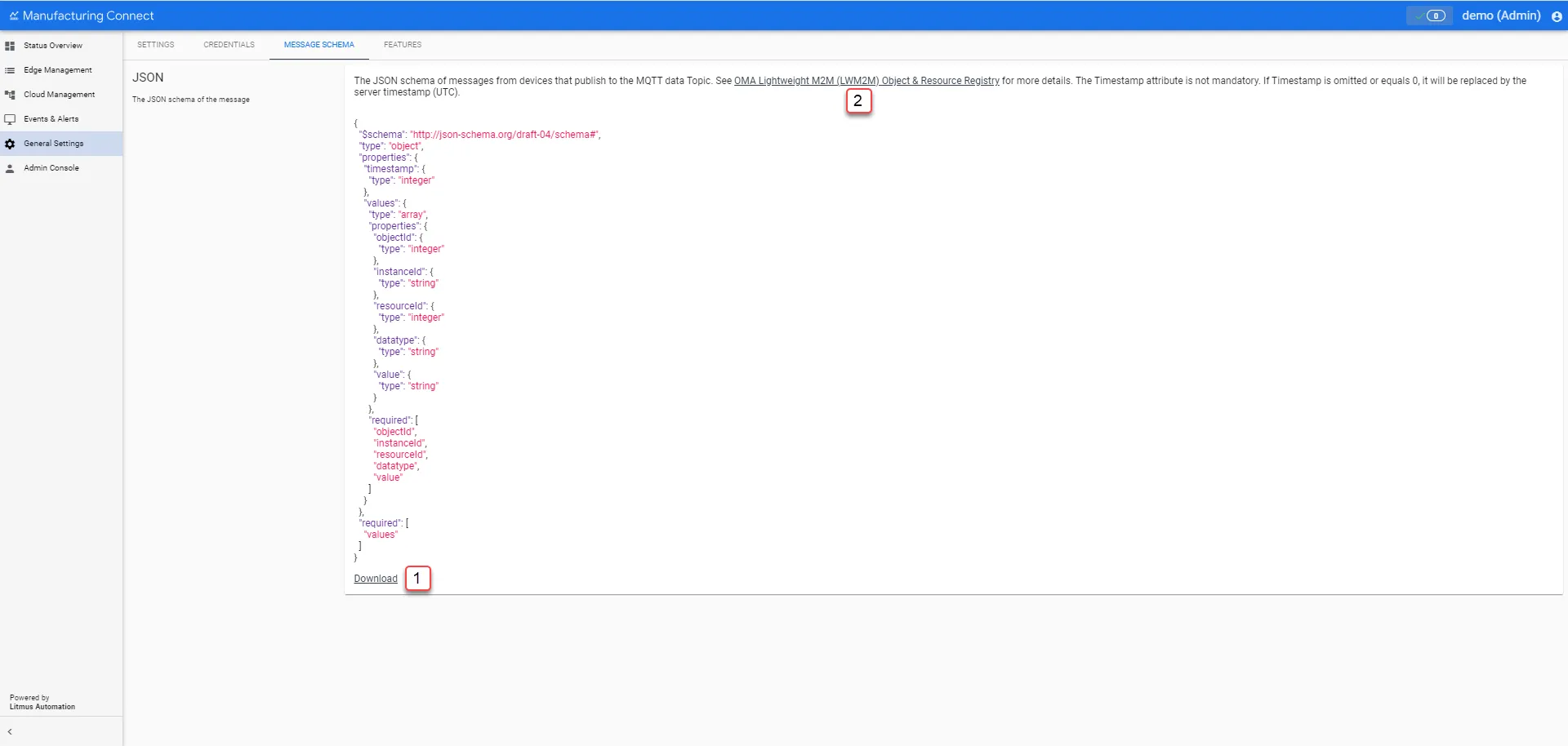Click "The JSON schema of the message" text
The width and height of the screenshot is (1568, 746).
point(191,100)
